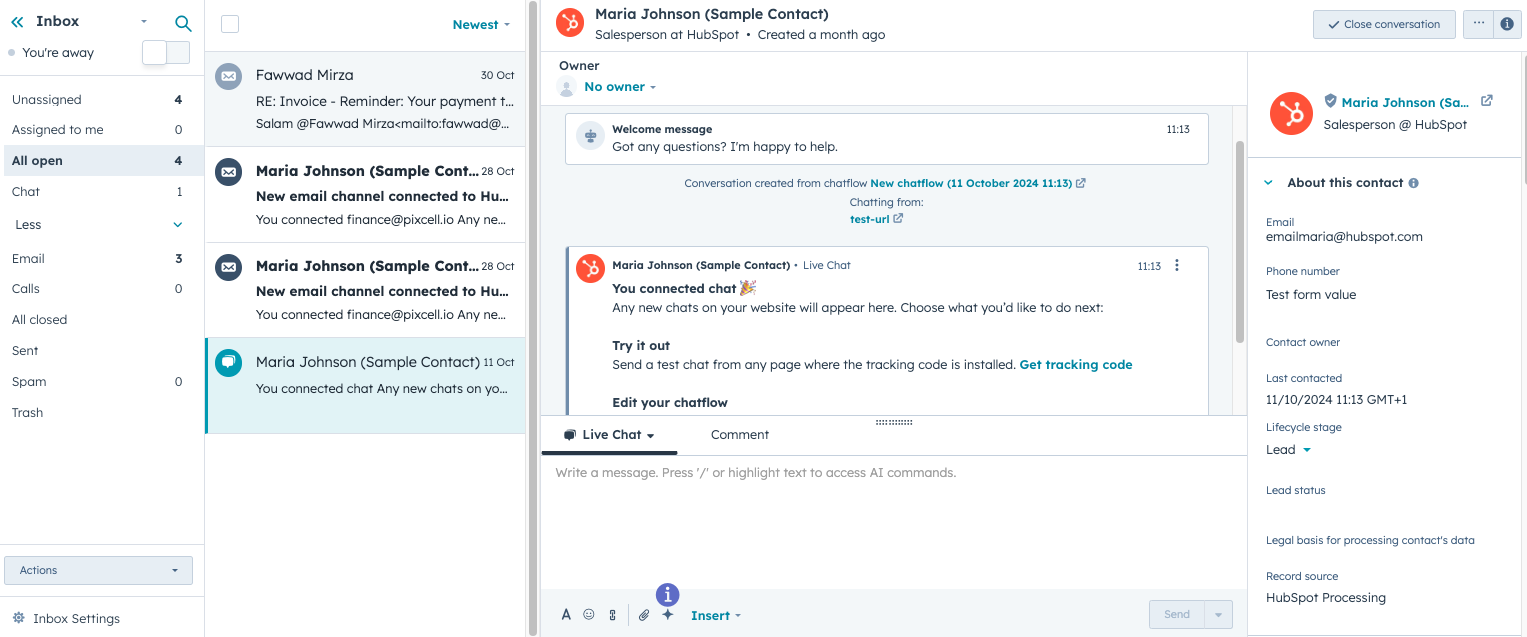Click the Close conversation button
The height and width of the screenshot is (637, 1527).
click(x=1384, y=24)
